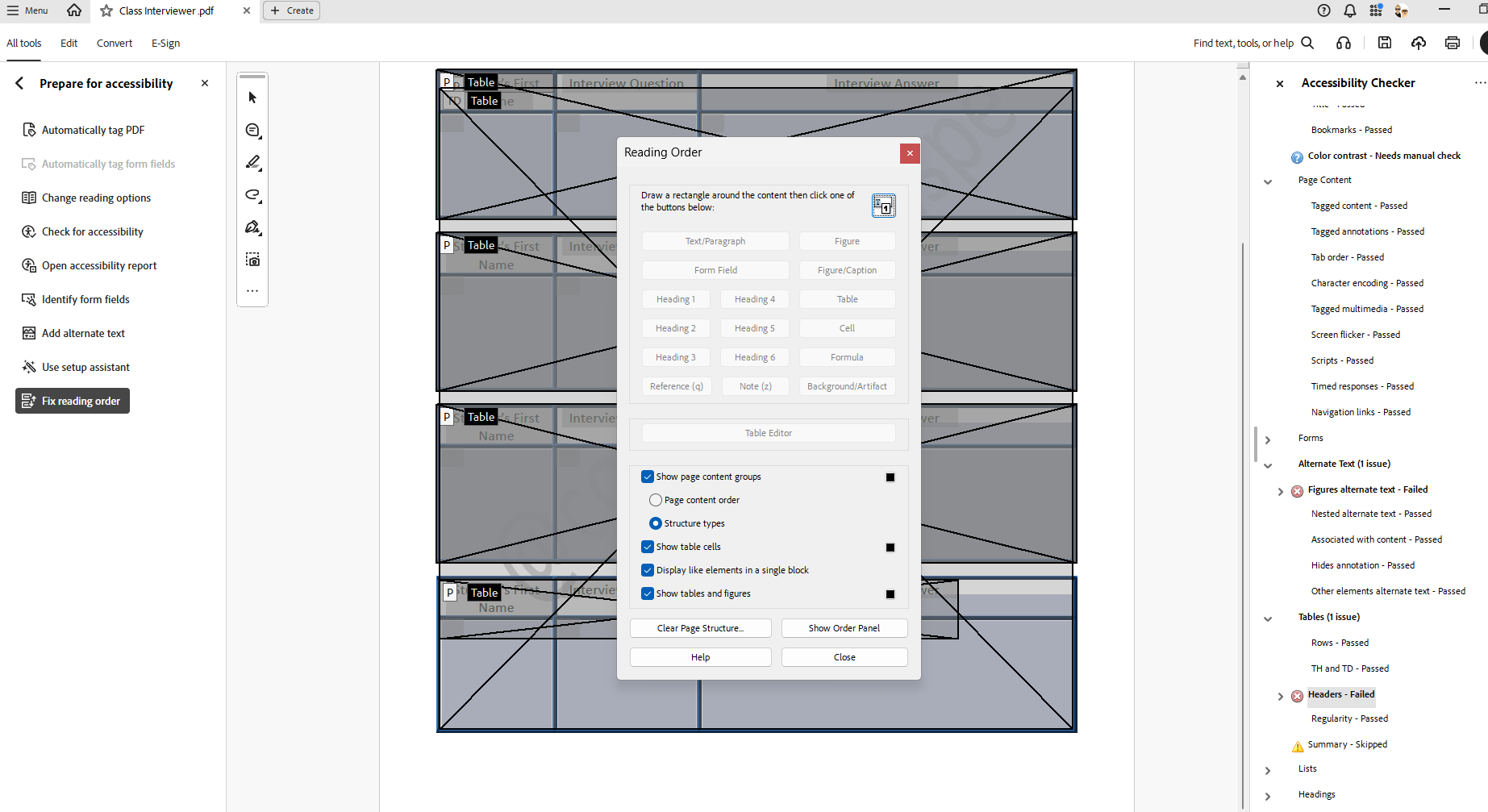This screenshot has width=1488, height=812.
Task: Click the Help button in dialog
Action: pyautogui.click(x=700, y=657)
